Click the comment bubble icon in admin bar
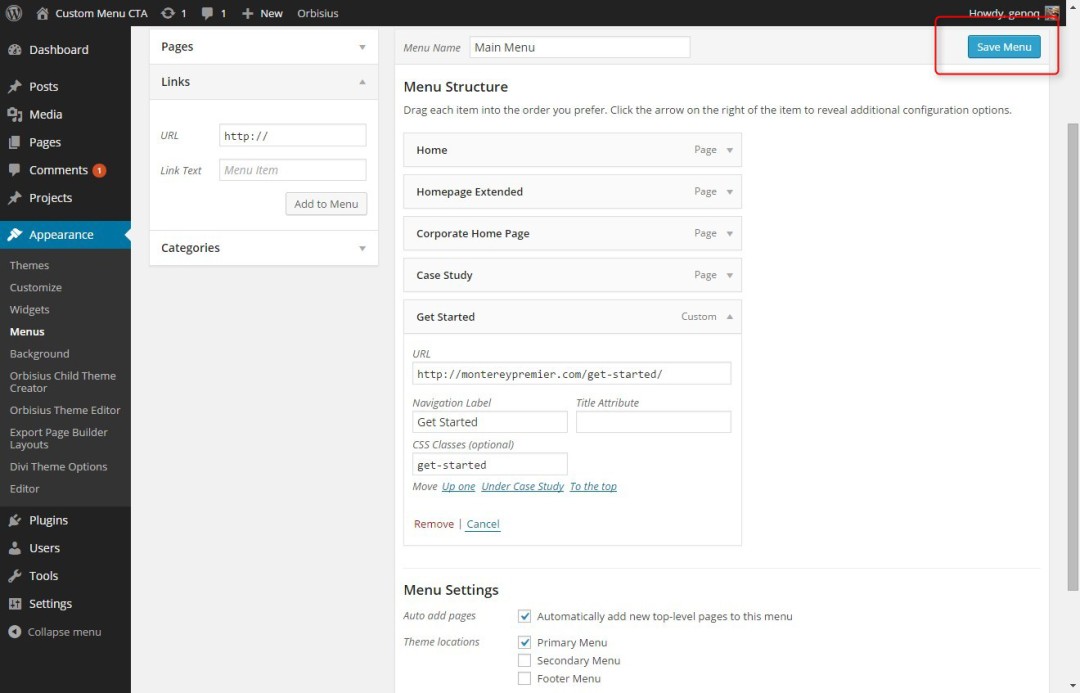This screenshot has height=693, width=1080. pyautogui.click(x=205, y=13)
